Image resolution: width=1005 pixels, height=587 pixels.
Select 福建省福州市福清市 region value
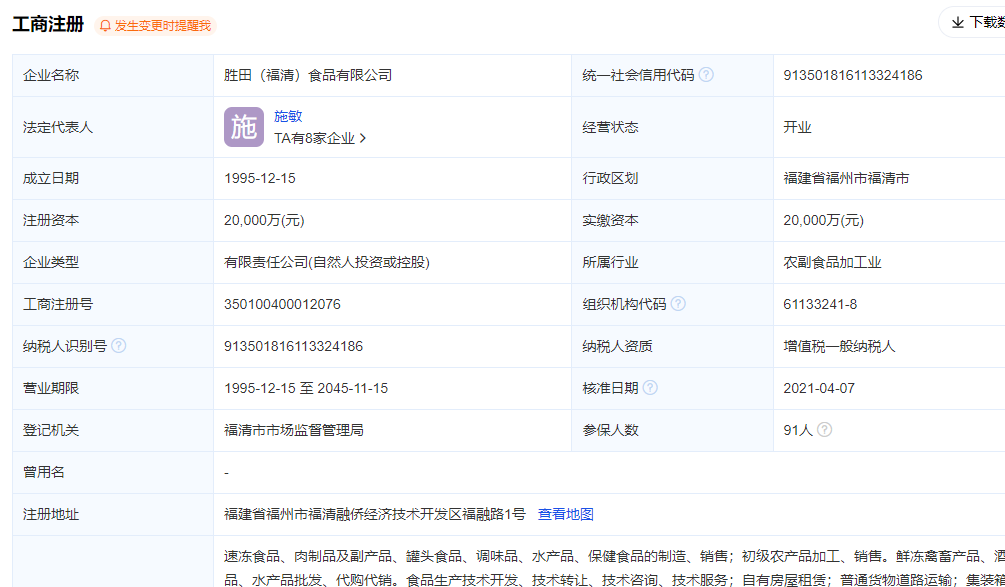click(846, 178)
